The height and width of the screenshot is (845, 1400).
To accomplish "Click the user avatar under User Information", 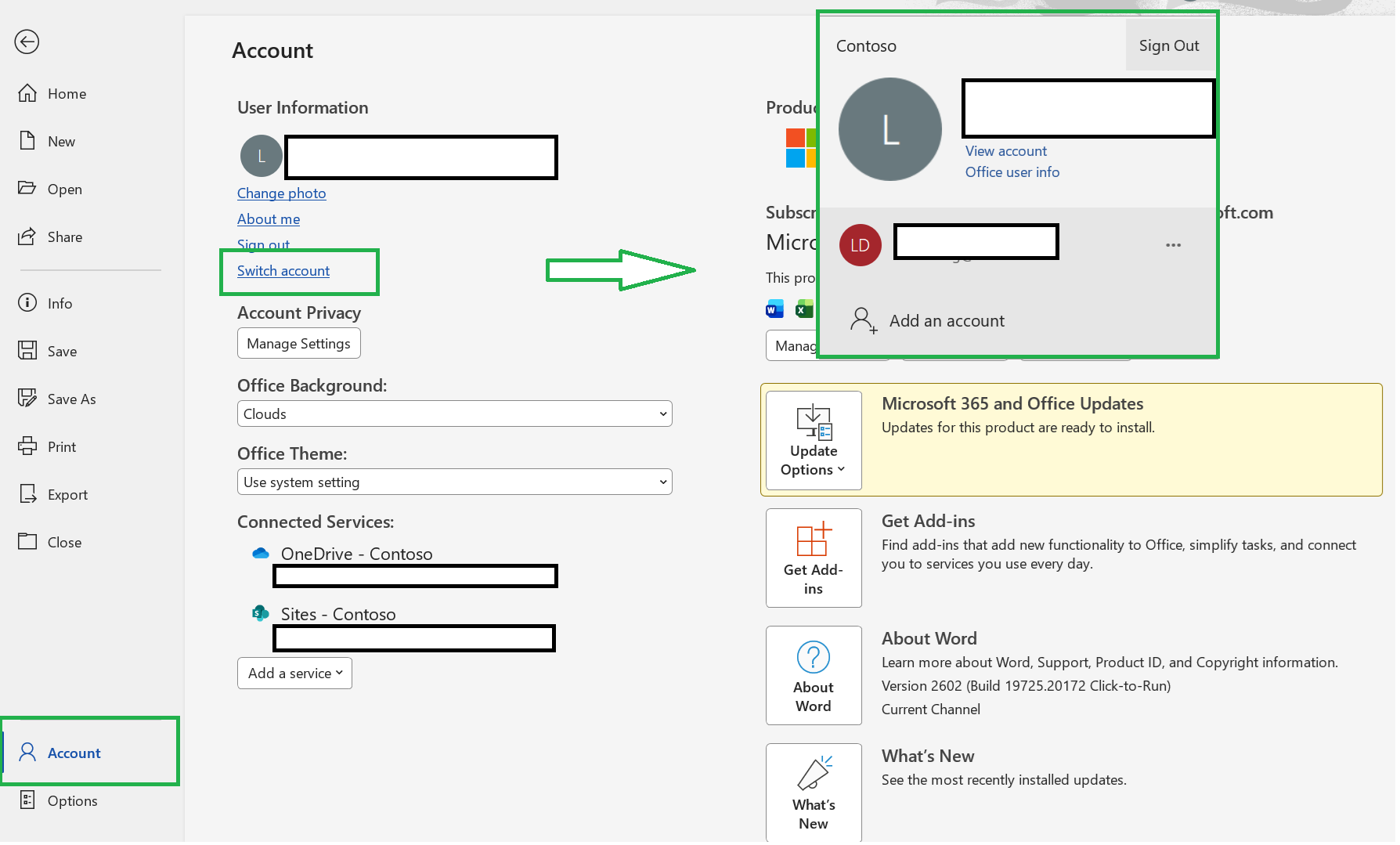I will click(262, 156).
